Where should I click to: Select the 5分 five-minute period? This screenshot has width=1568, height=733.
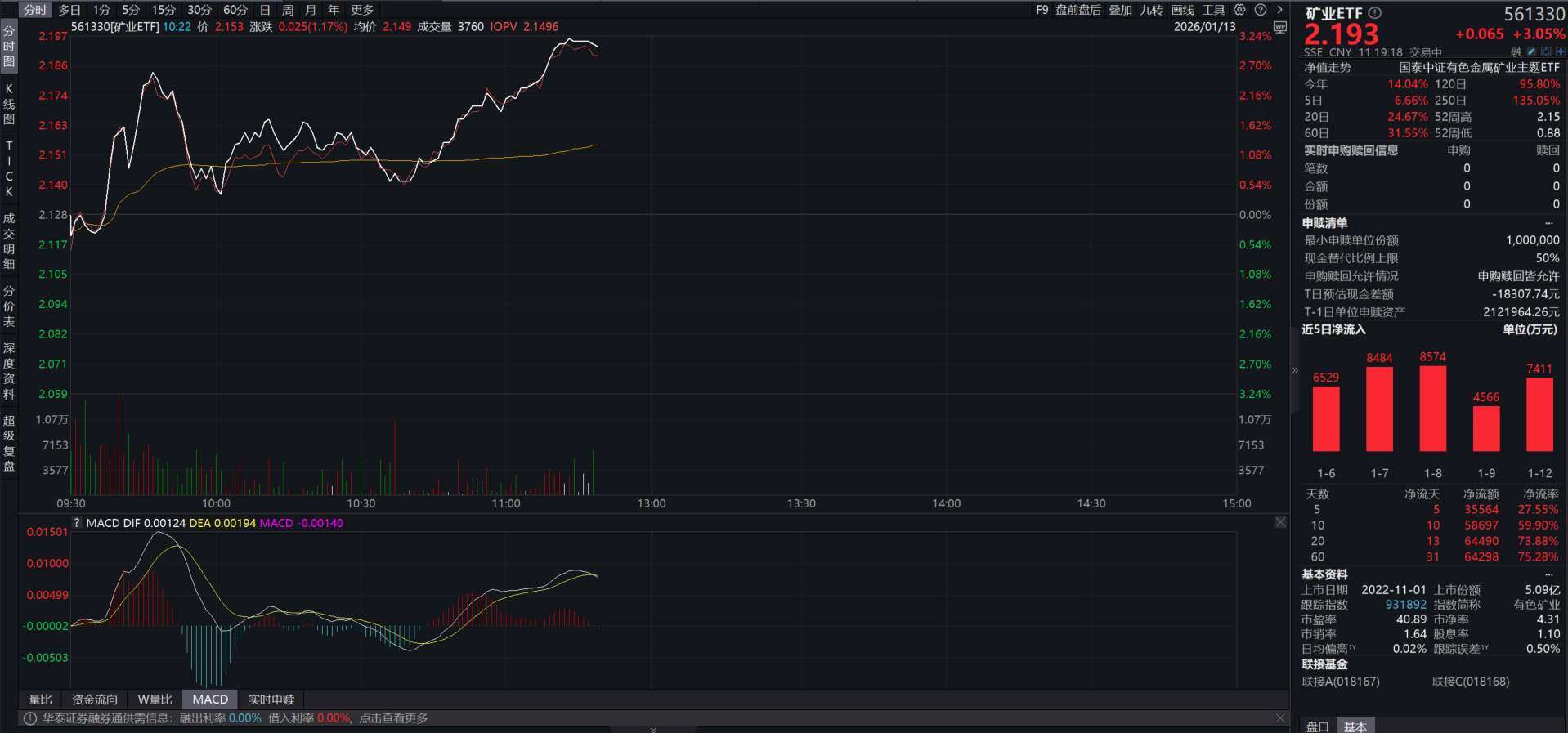[x=131, y=10]
